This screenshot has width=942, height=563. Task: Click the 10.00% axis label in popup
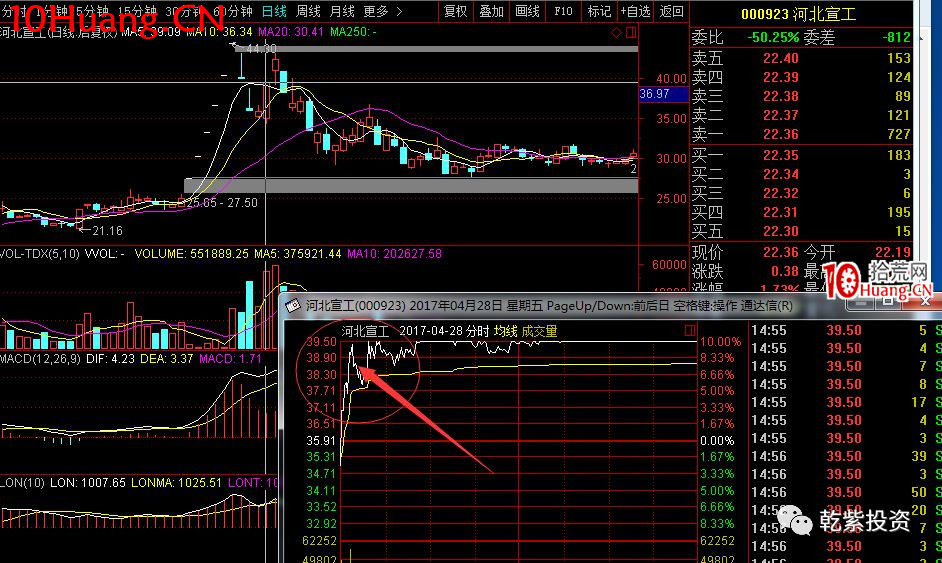[x=720, y=341]
